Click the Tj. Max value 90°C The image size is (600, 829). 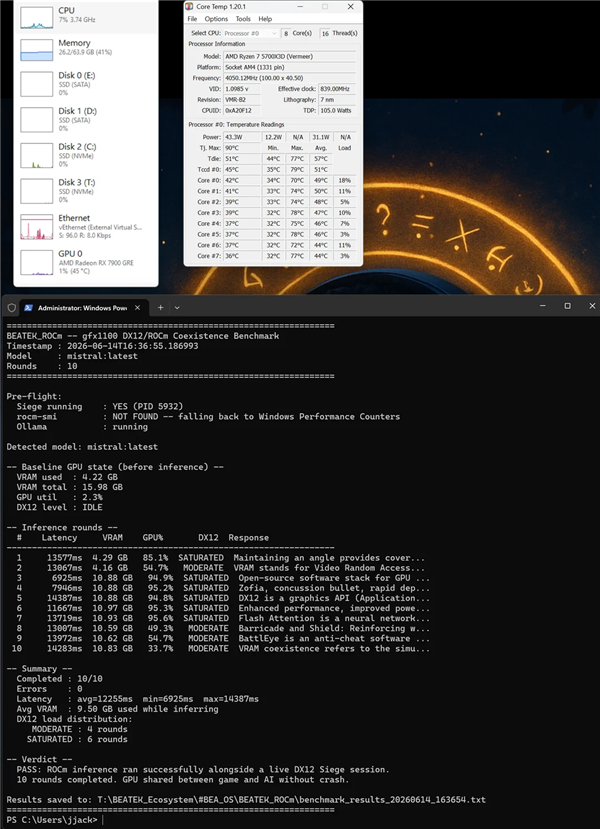pyautogui.click(x=242, y=148)
